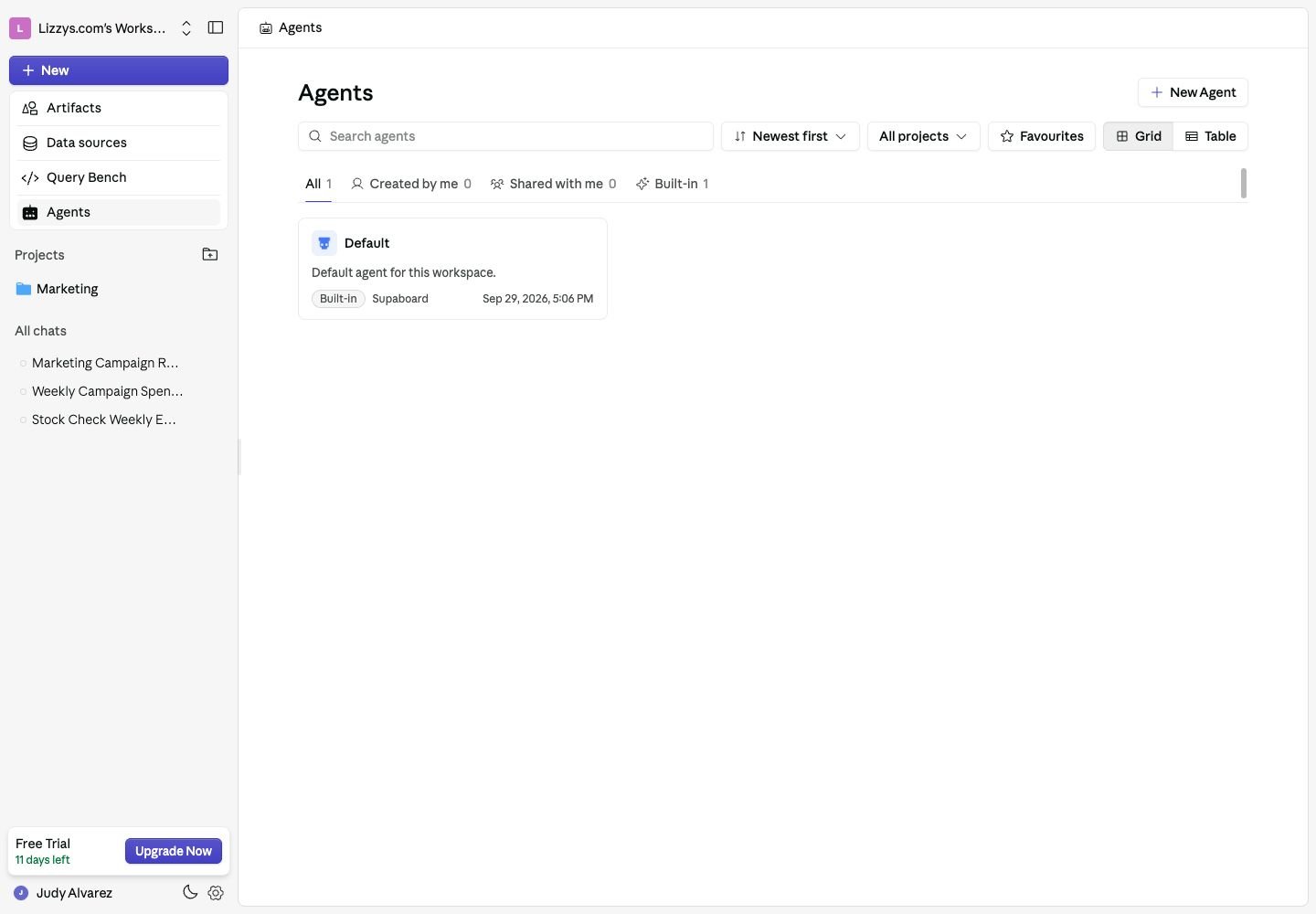The width and height of the screenshot is (1316, 914).
Task: Click the Projects heading
Action: [39, 255]
